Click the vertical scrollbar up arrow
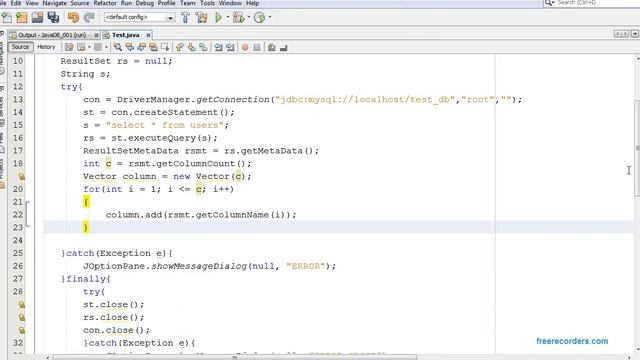The image size is (640, 360). coord(637,59)
